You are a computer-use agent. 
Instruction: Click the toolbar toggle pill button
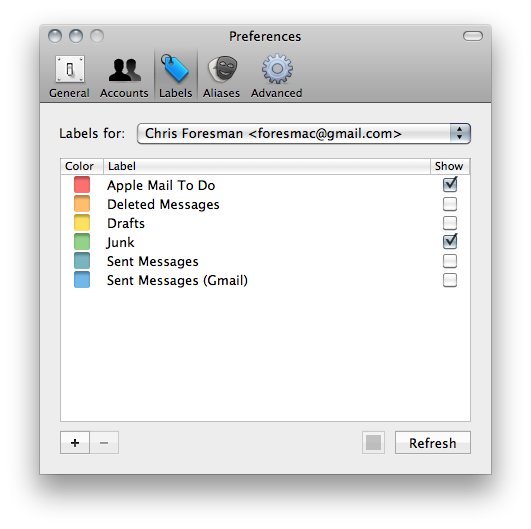473,36
